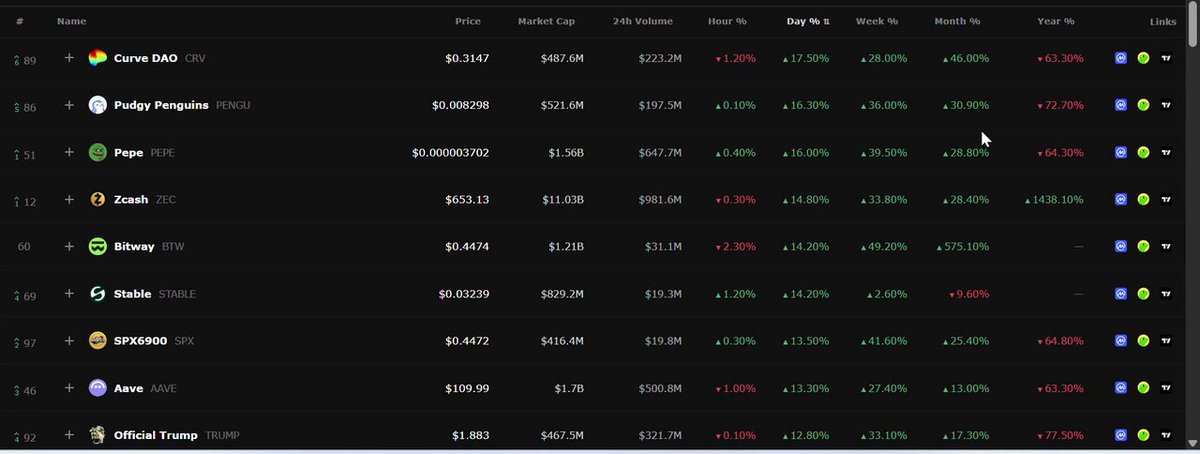Open the CoinMarketCap link for Bitway
The image size is (1200, 454).
coord(1121,247)
